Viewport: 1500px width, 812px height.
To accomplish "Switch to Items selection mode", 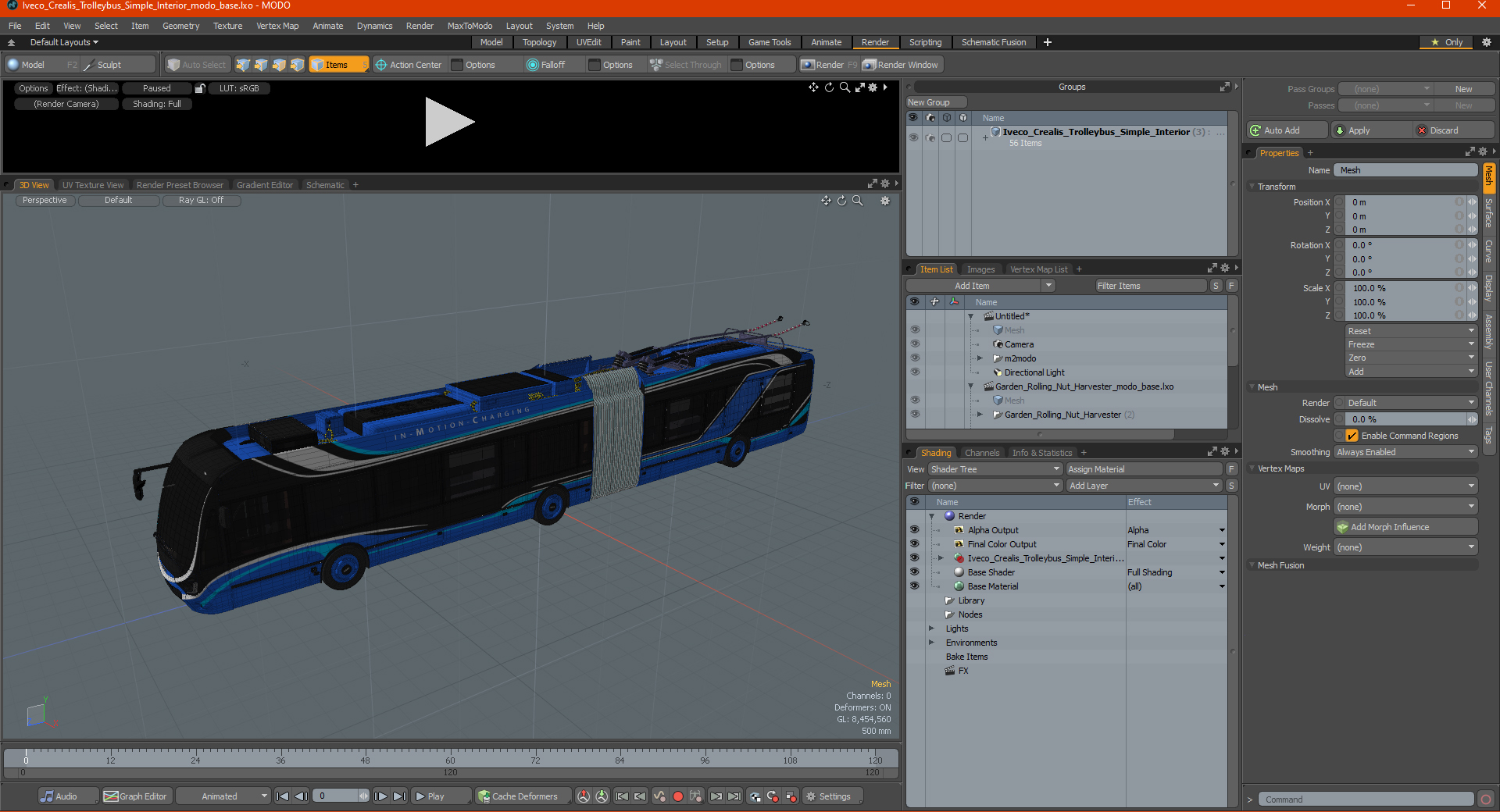I will (338, 65).
